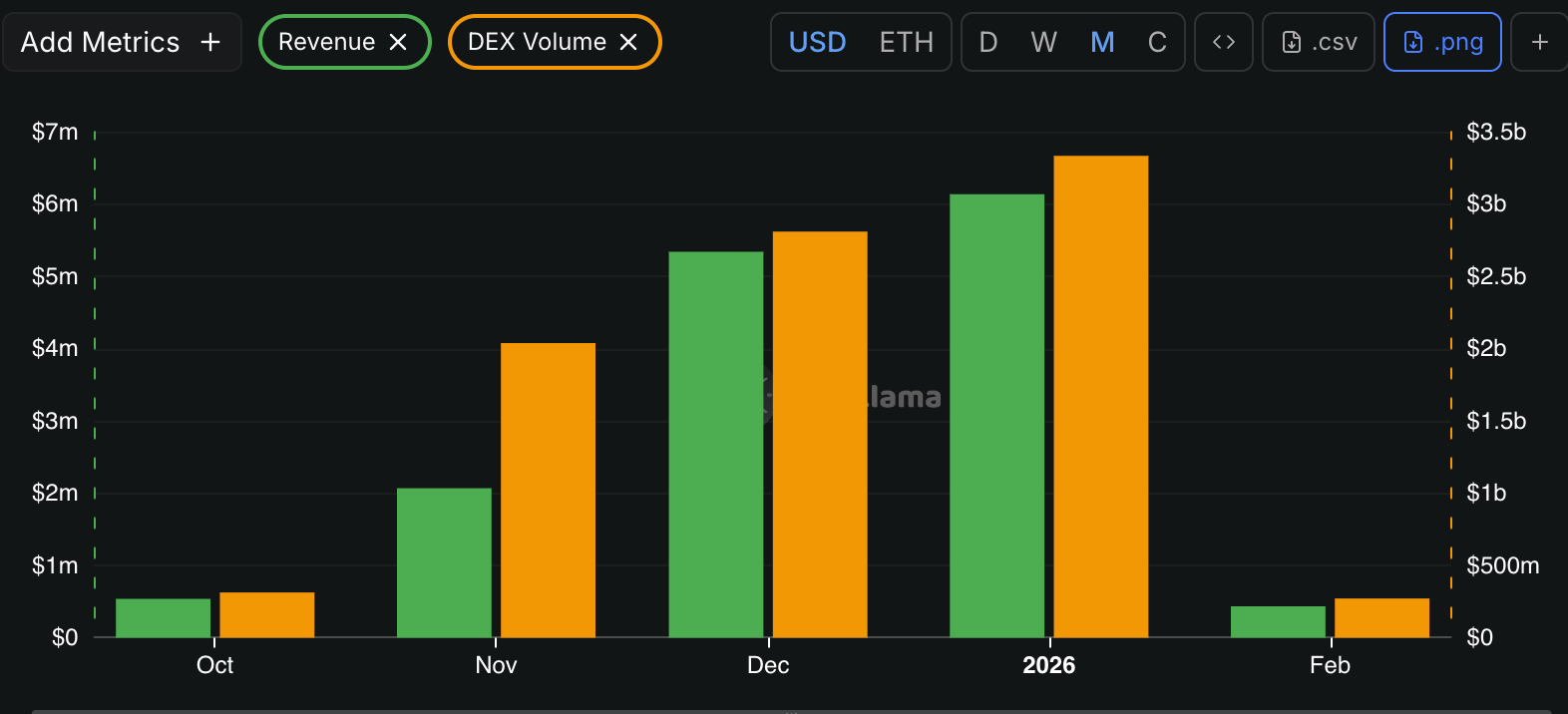Screen dimensions: 1568x714
Task: Select the weekly W interval
Action: coord(1044,42)
